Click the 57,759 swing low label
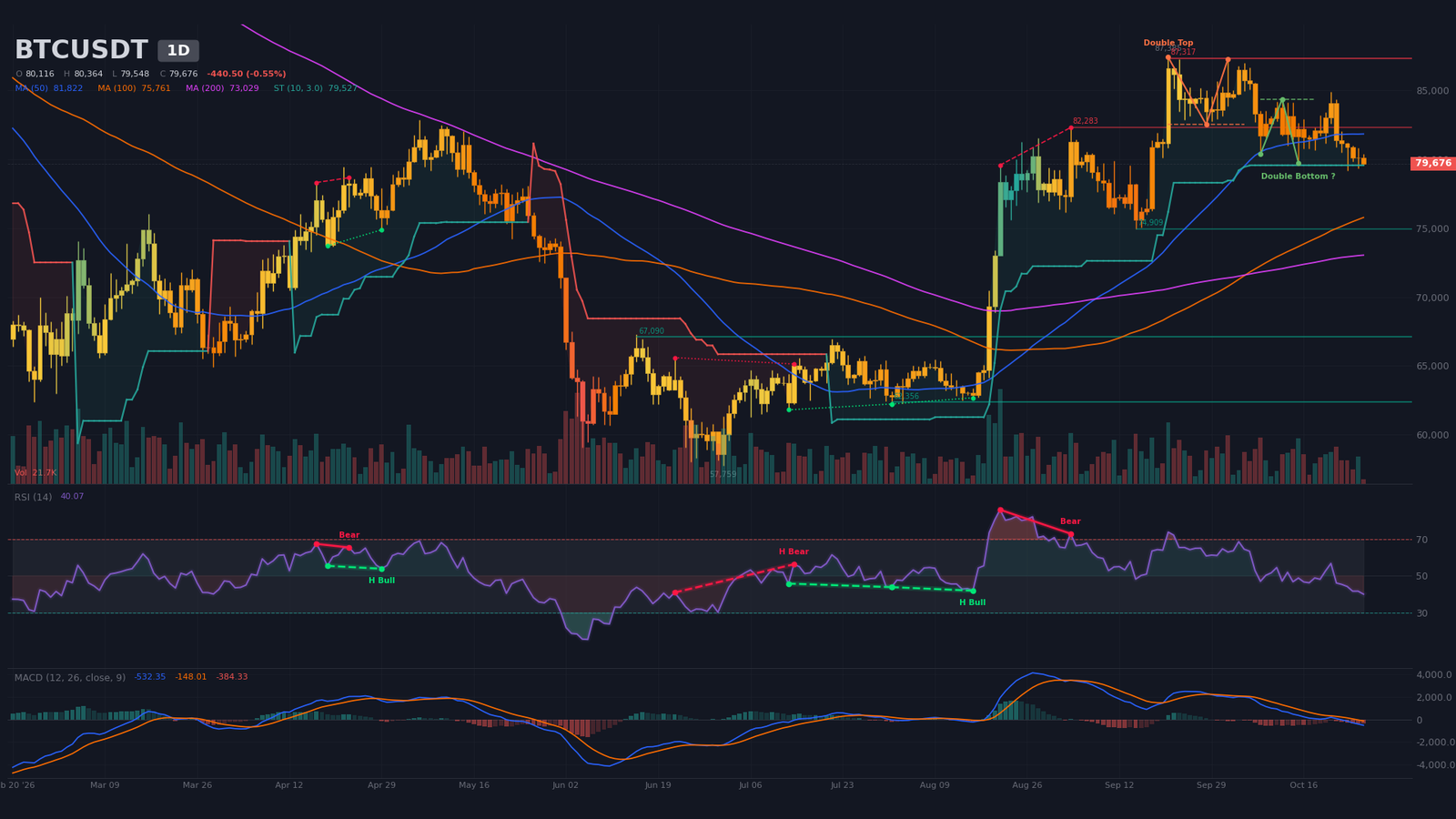This screenshot has width=1456, height=819. (x=723, y=474)
